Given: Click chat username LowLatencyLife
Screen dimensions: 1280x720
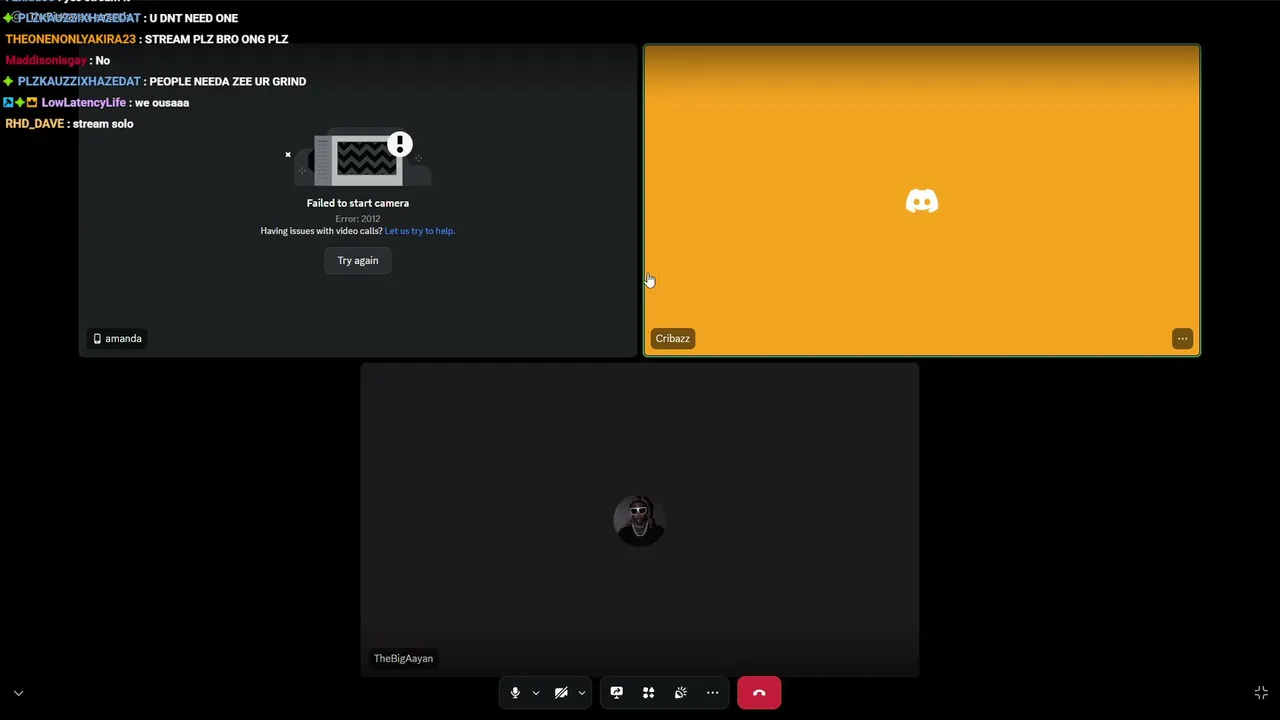Looking at the screenshot, I should [84, 102].
